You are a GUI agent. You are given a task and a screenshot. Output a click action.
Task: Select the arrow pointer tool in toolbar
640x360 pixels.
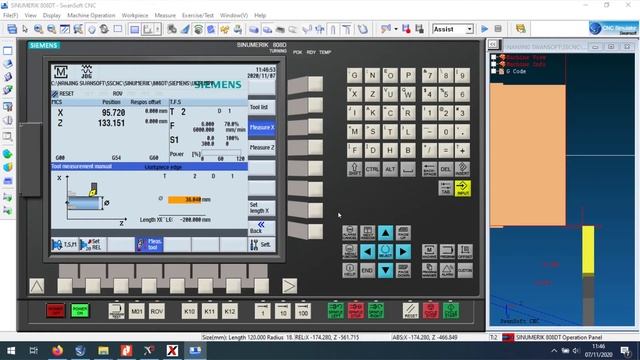(25, 29)
